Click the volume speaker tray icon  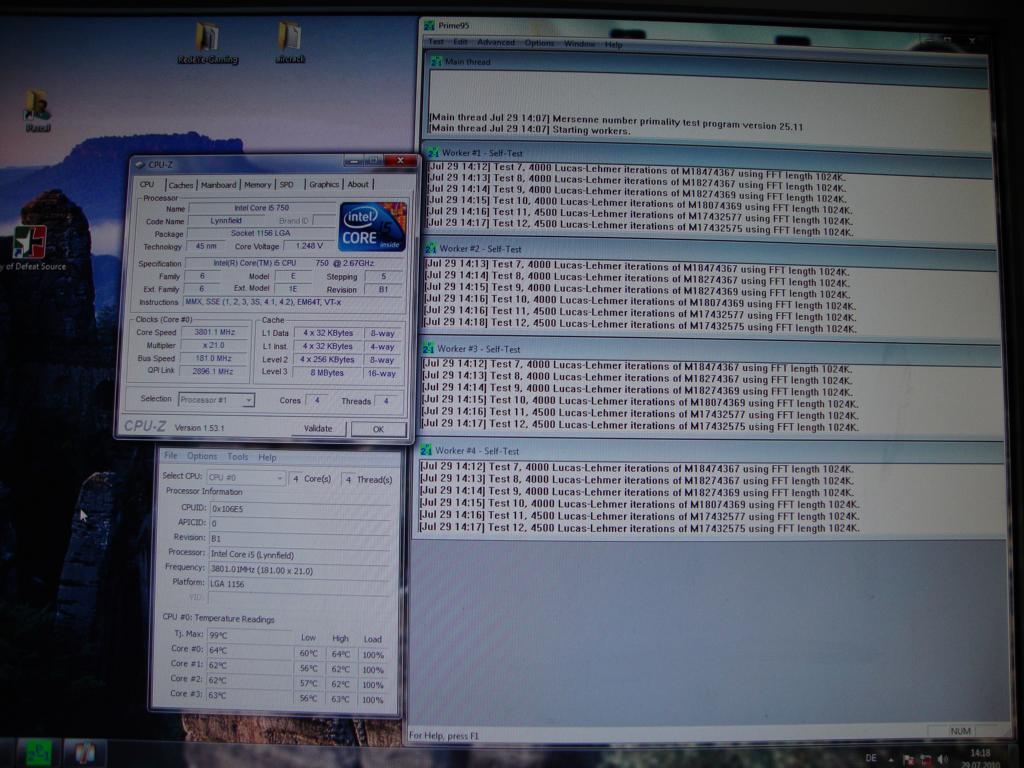[942, 759]
